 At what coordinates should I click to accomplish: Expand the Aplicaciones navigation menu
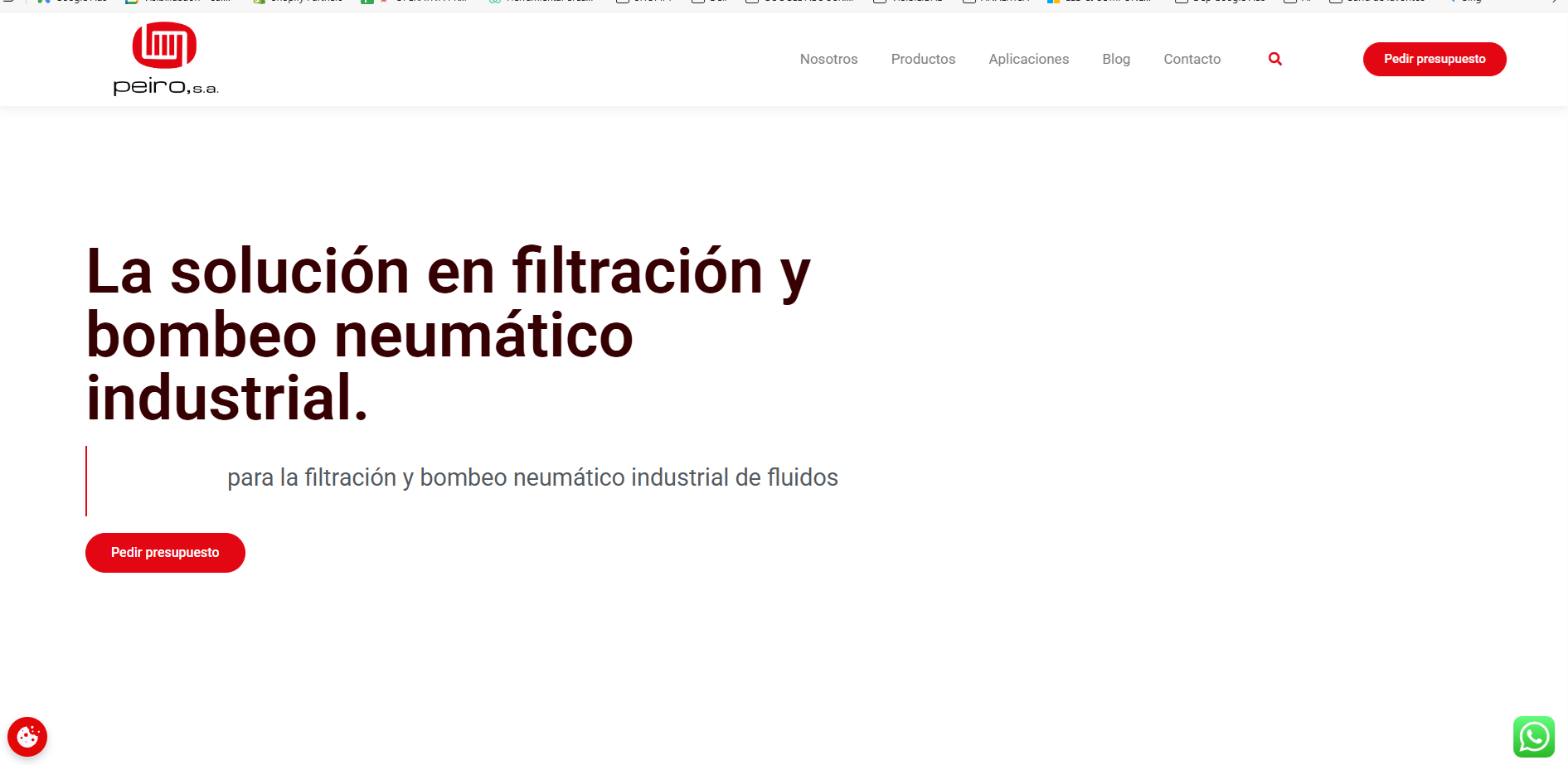1028,59
